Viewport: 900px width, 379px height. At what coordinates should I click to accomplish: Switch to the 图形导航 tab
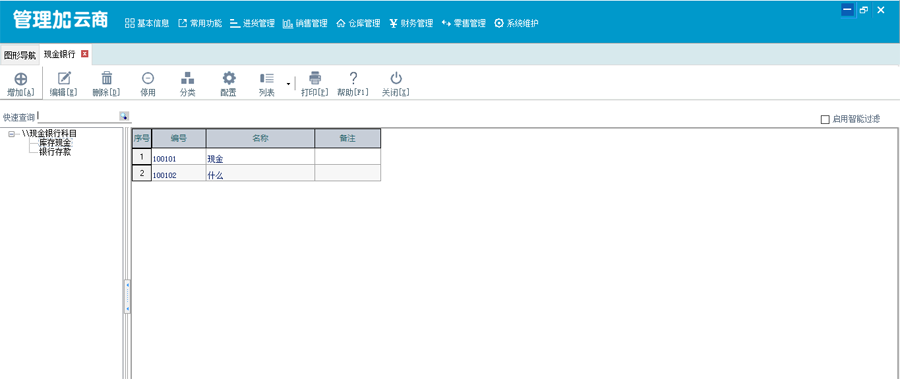click(x=20, y=56)
